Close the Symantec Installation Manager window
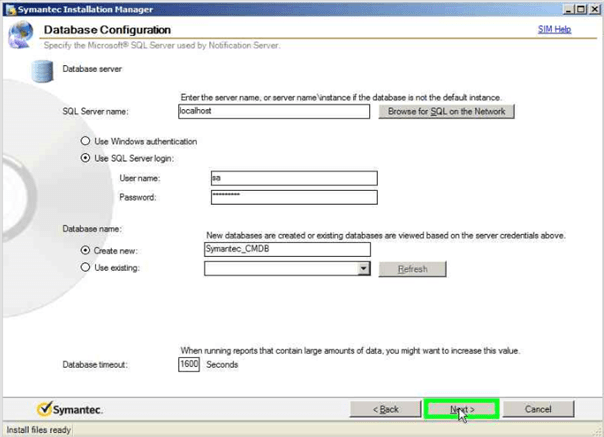 coord(592,9)
